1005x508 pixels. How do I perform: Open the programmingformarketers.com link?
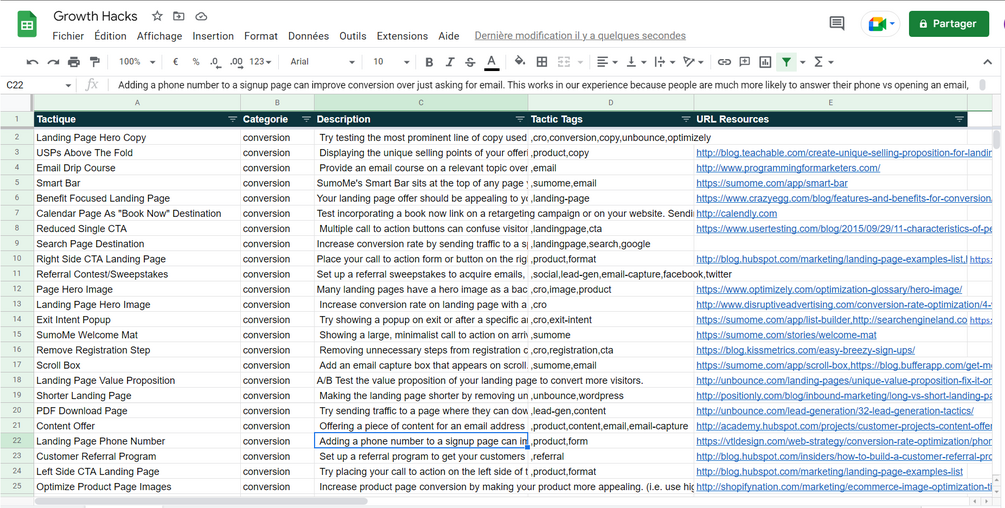[x=788, y=168]
